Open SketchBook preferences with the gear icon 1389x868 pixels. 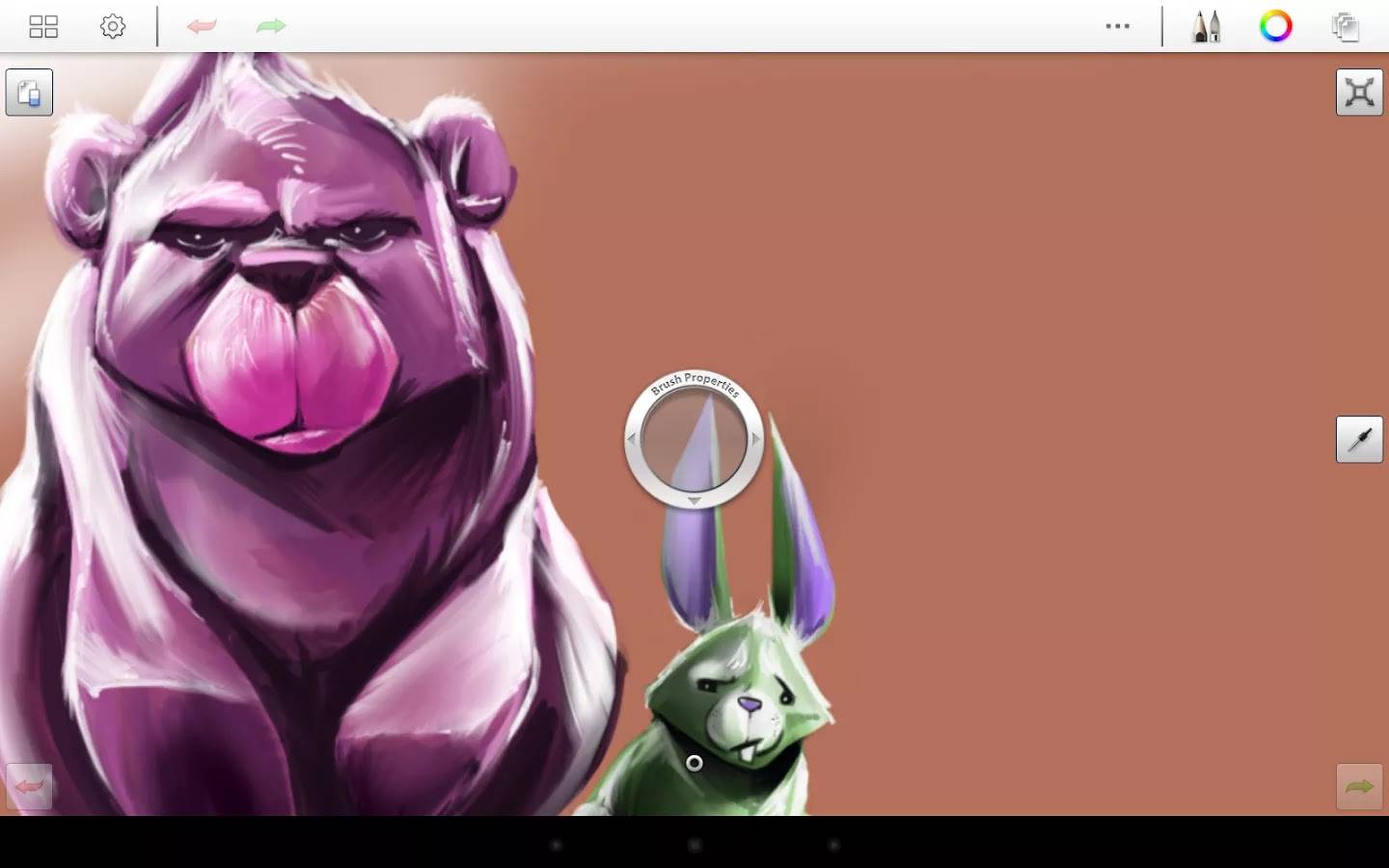pyautogui.click(x=112, y=26)
